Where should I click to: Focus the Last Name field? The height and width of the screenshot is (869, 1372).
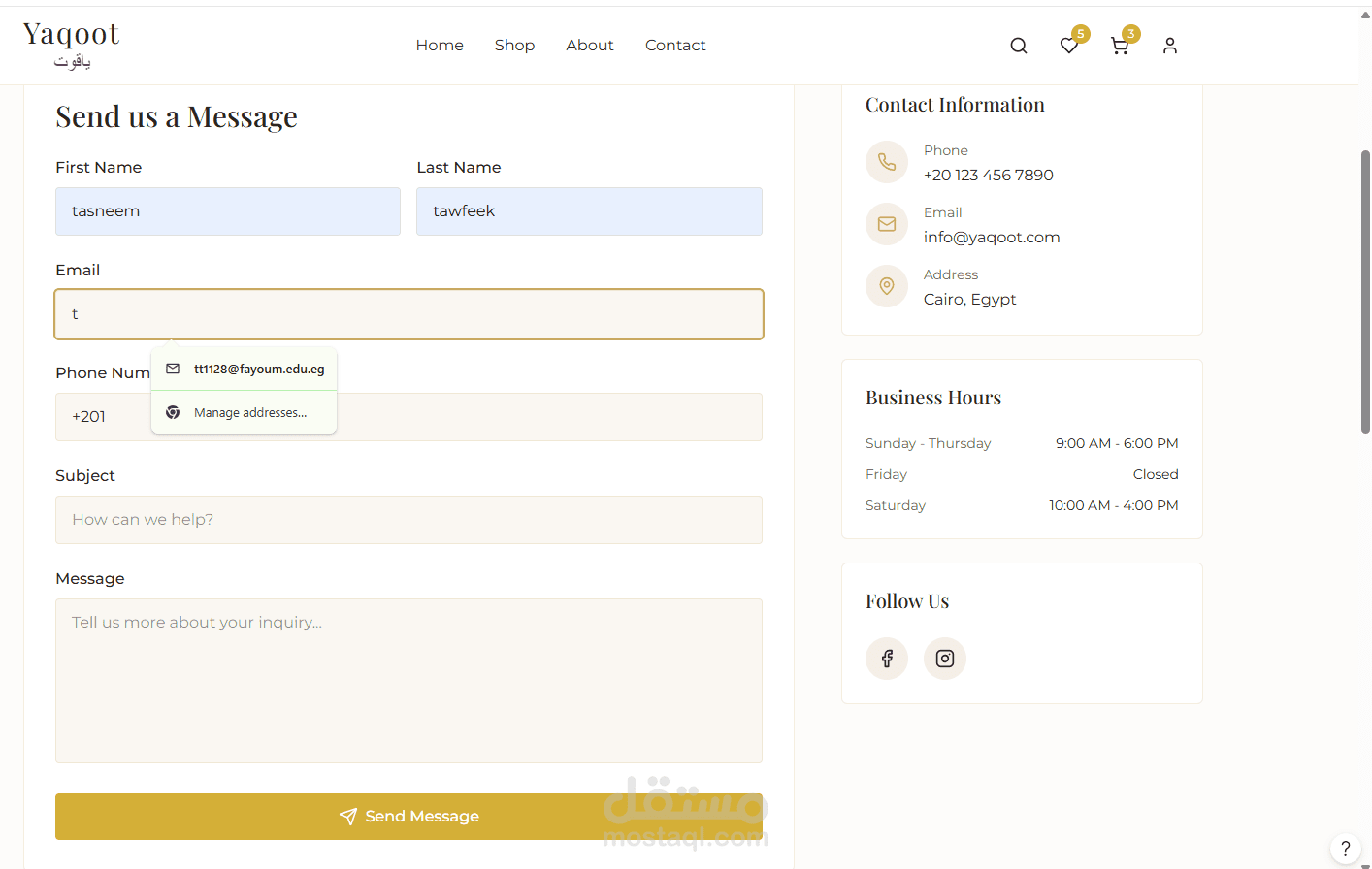tap(589, 211)
